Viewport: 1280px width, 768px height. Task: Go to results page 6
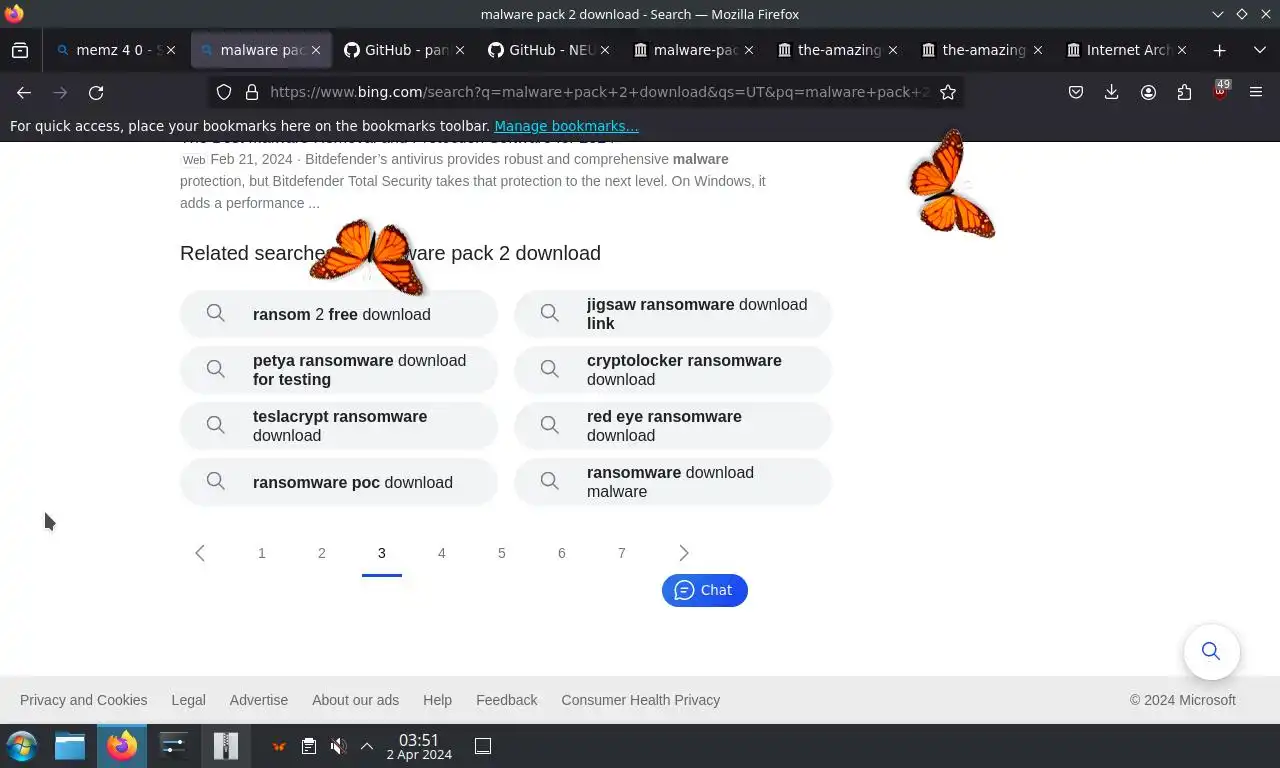point(562,553)
